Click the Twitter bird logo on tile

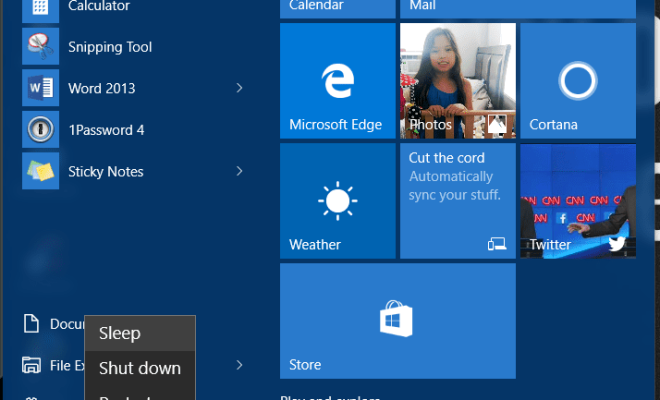pyautogui.click(x=617, y=244)
